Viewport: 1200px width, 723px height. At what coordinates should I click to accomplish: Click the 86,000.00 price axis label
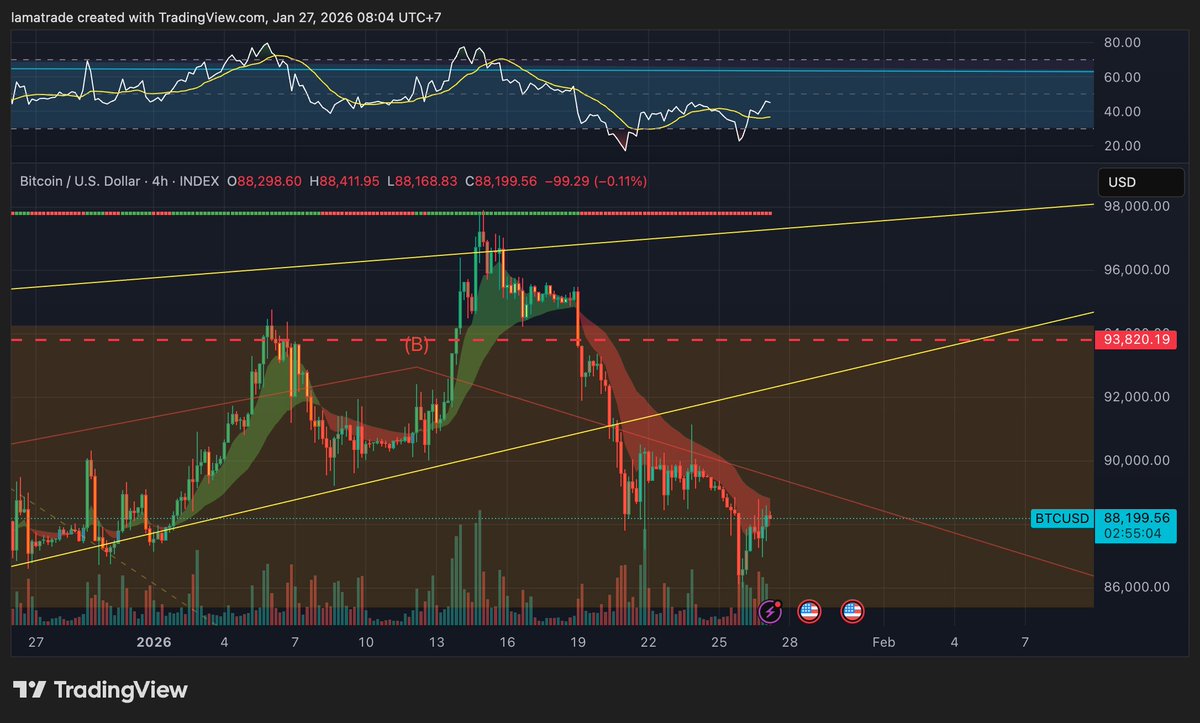[x=1136, y=587]
